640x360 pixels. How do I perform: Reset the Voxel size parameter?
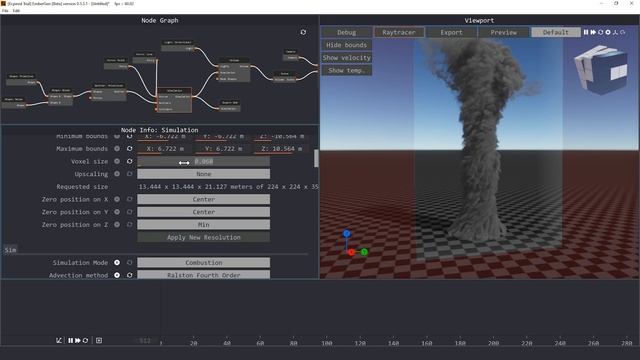click(129, 161)
